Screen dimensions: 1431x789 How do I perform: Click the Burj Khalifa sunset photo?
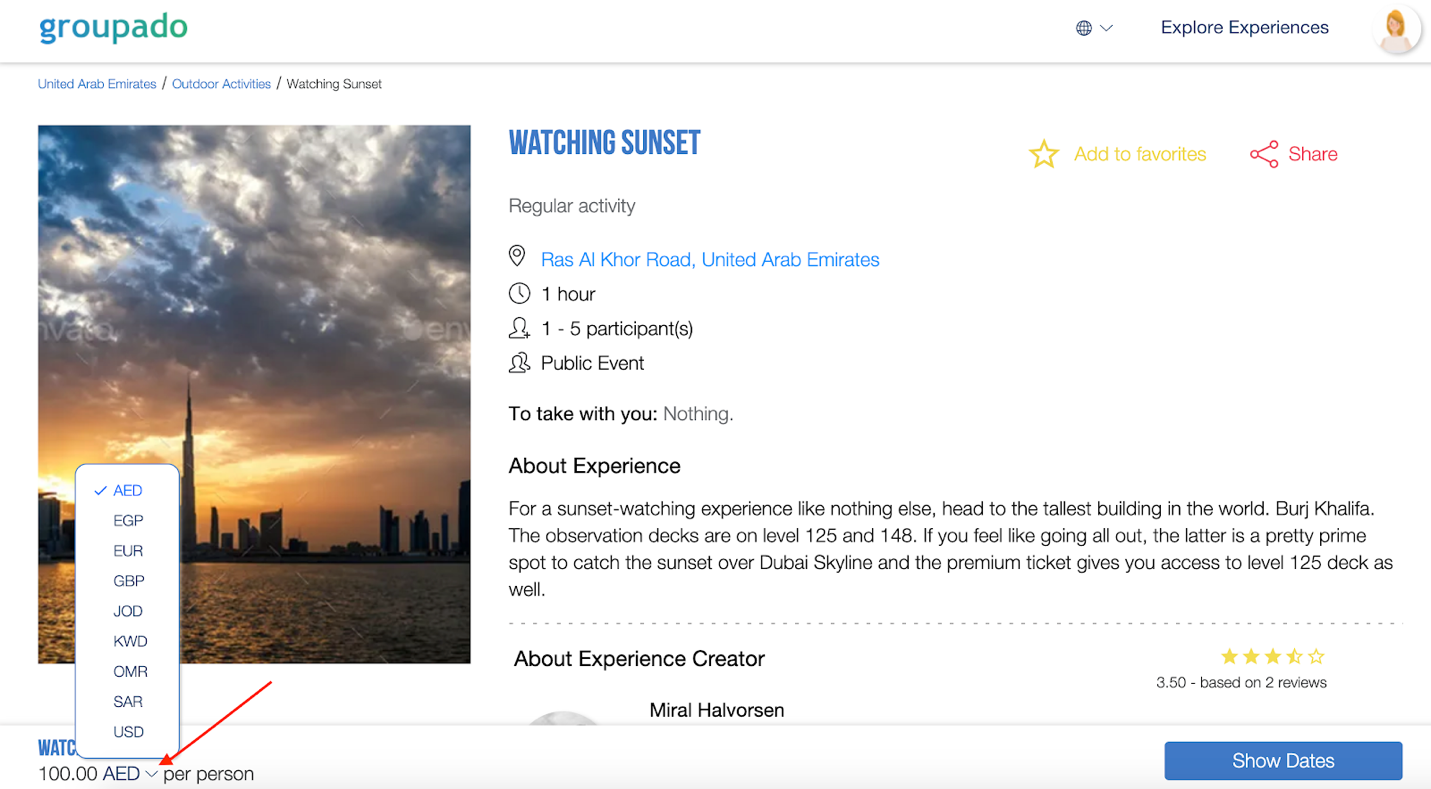[x=254, y=394]
